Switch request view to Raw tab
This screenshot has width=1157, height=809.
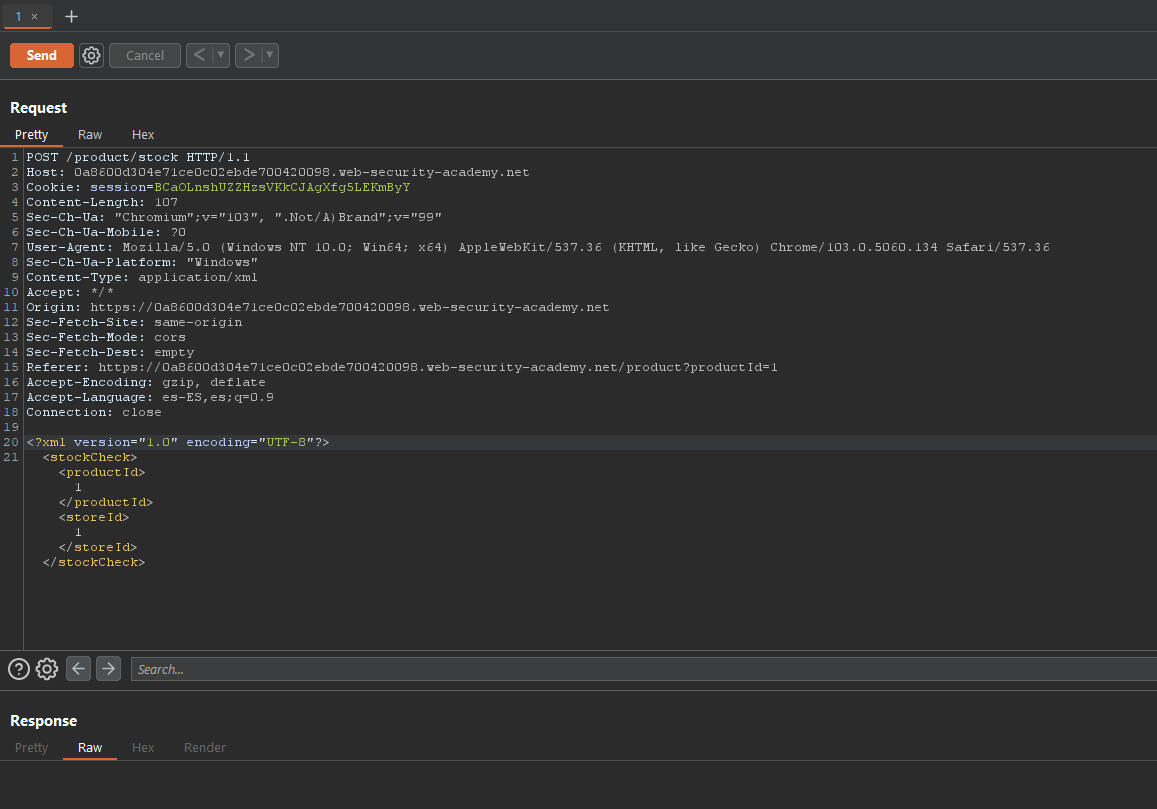(90, 134)
